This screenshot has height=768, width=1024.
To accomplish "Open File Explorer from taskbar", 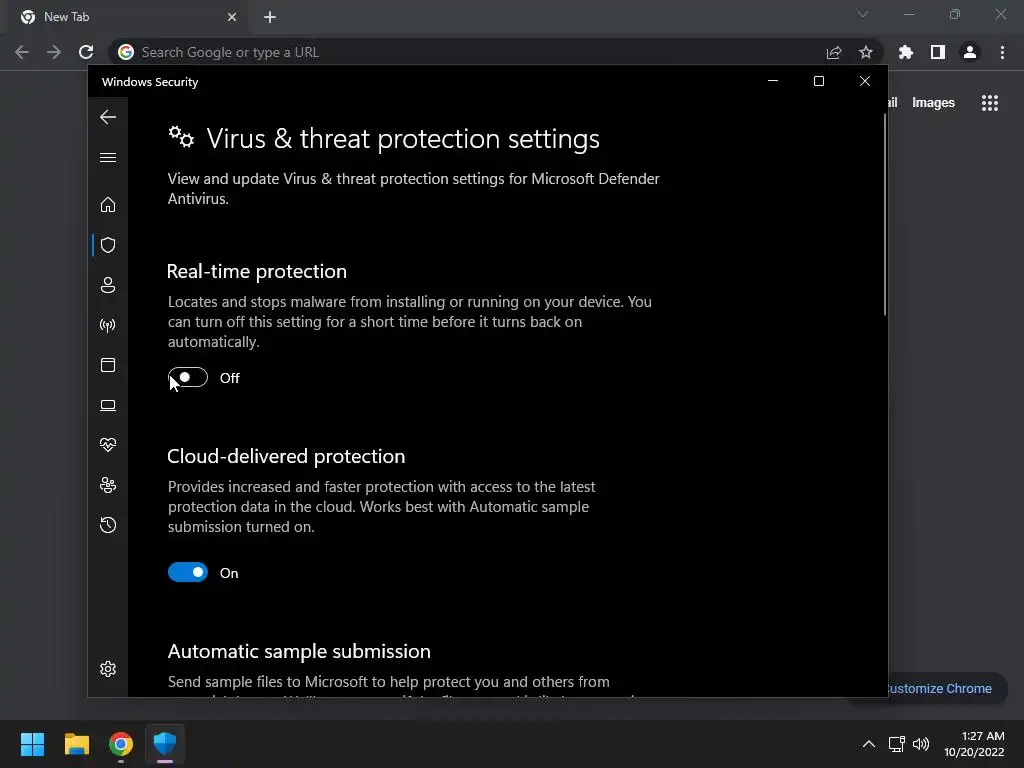I will (76, 744).
